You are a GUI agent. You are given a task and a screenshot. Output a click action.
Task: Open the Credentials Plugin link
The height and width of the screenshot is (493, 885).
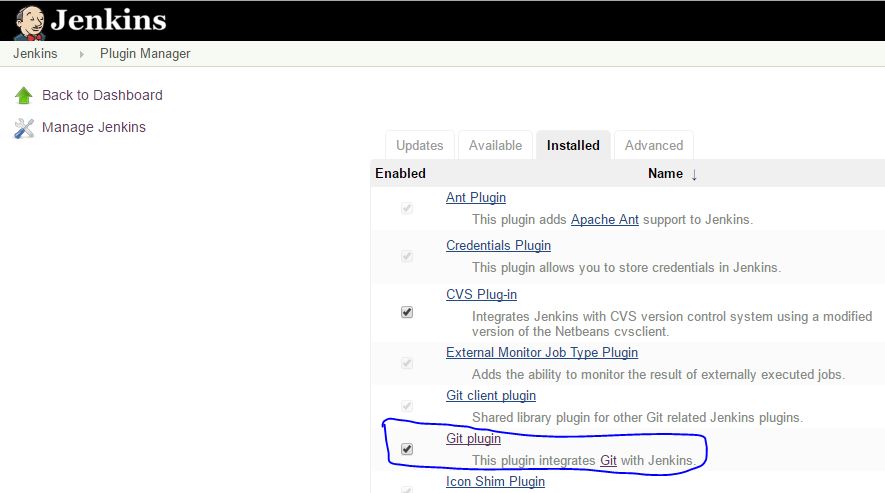pos(498,246)
